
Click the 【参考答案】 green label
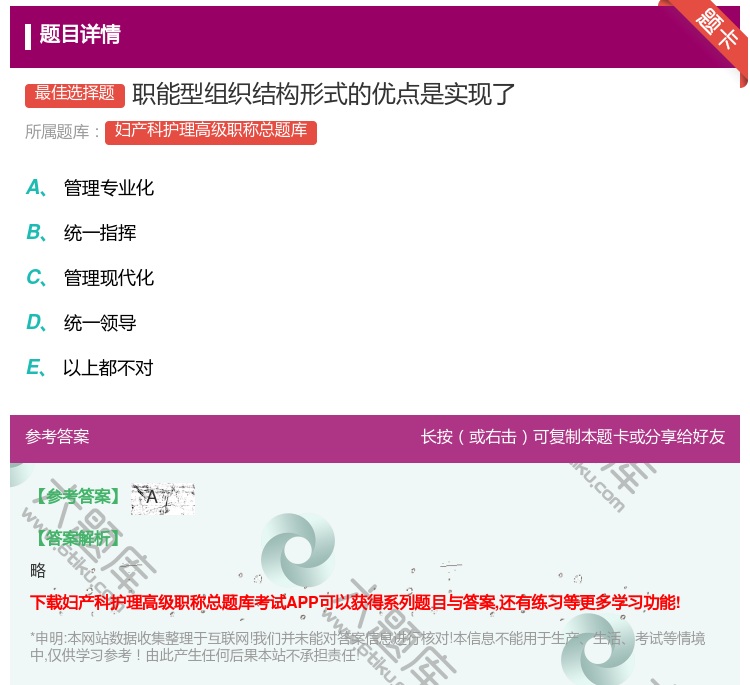point(78,497)
